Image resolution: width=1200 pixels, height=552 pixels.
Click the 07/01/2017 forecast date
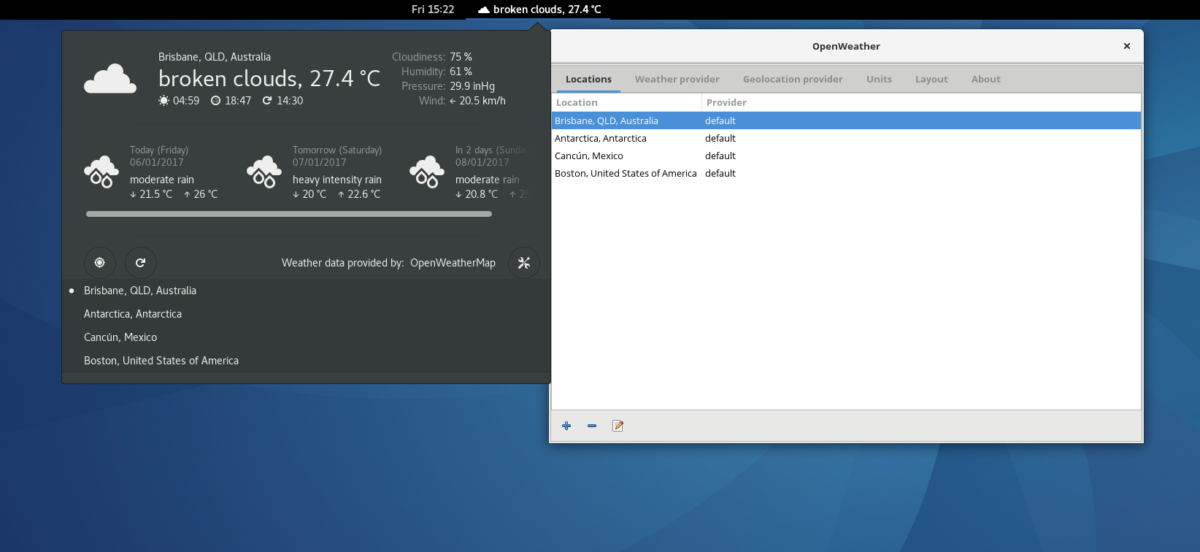(x=319, y=162)
